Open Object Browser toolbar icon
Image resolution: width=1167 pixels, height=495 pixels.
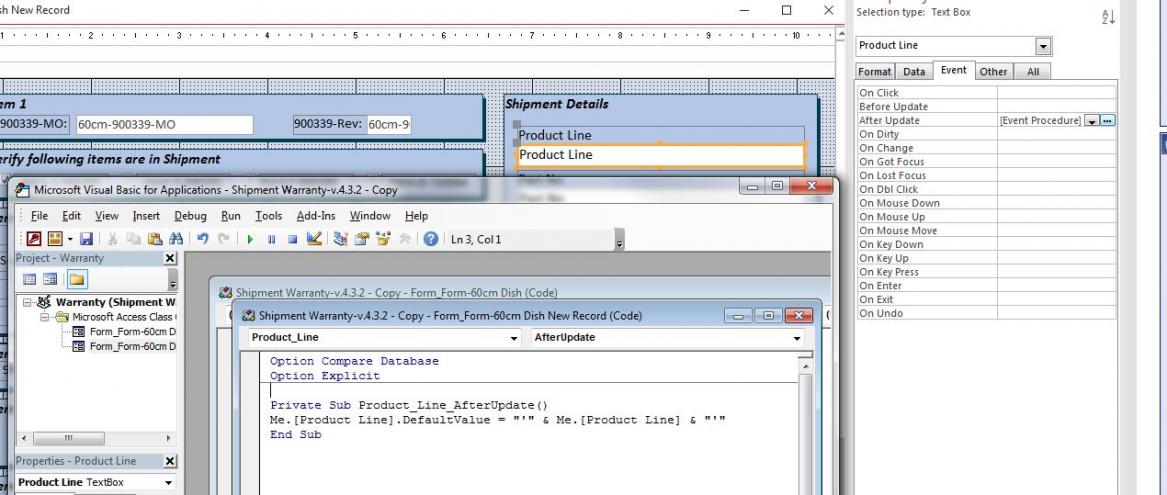[x=384, y=239]
